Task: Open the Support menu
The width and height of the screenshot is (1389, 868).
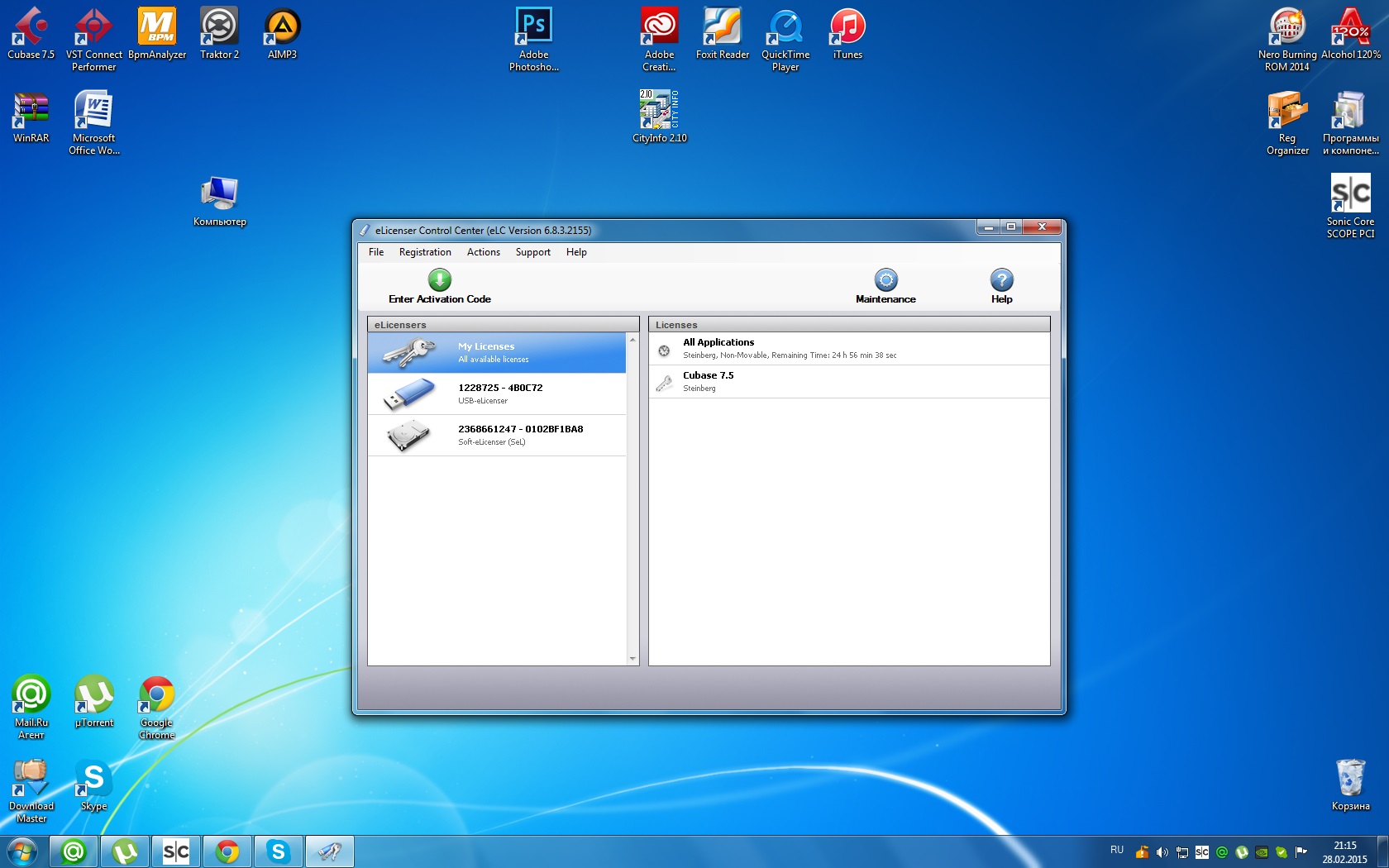Action: (x=533, y=252)
